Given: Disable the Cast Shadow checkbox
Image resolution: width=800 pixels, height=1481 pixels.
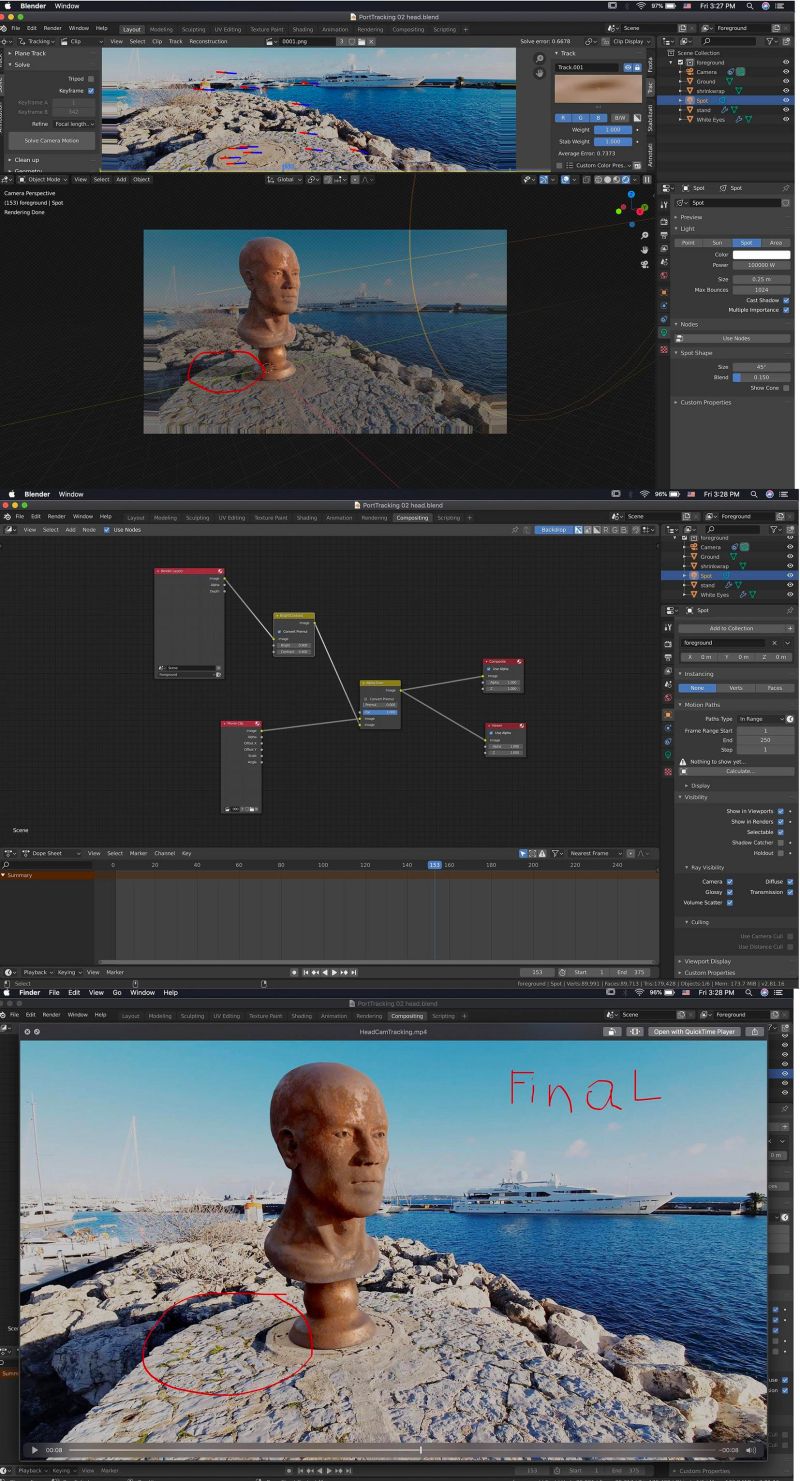Looking at the screenshot, I should coord(786,300).
